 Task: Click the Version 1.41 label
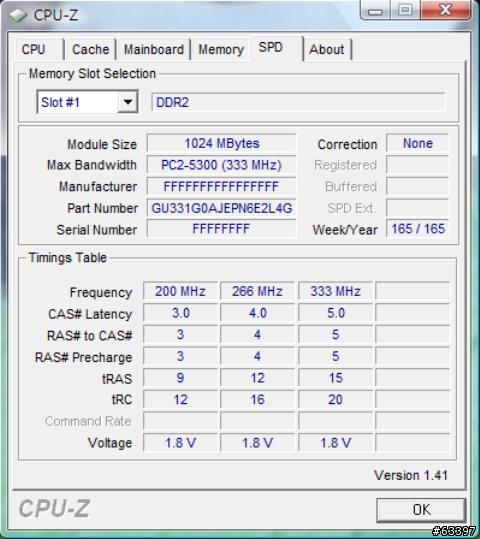(411, 476)
